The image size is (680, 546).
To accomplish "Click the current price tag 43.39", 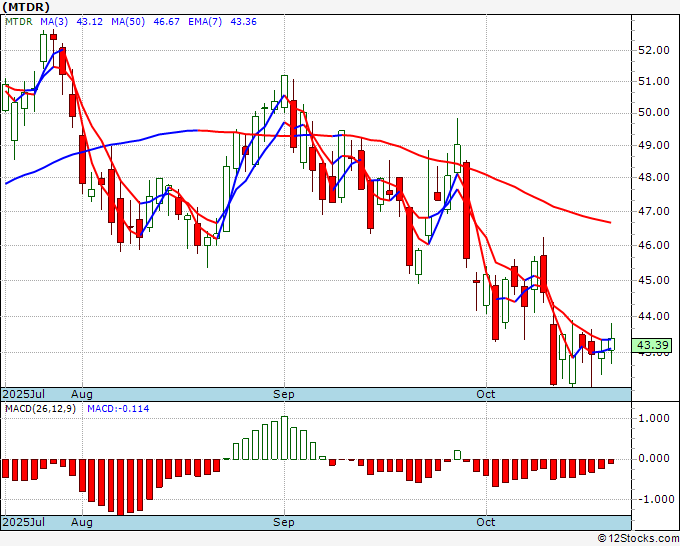I will (652, 345).
